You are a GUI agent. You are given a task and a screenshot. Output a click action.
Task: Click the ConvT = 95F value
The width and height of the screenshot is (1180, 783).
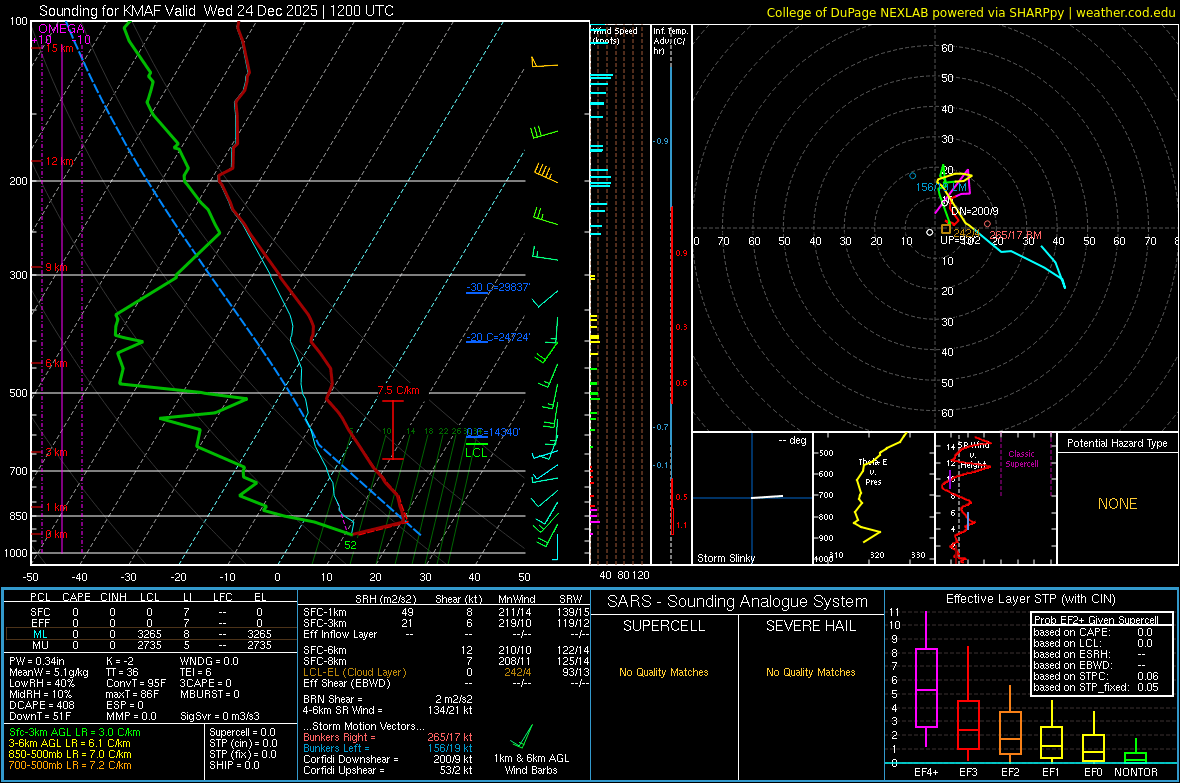[x=136, y=684]
